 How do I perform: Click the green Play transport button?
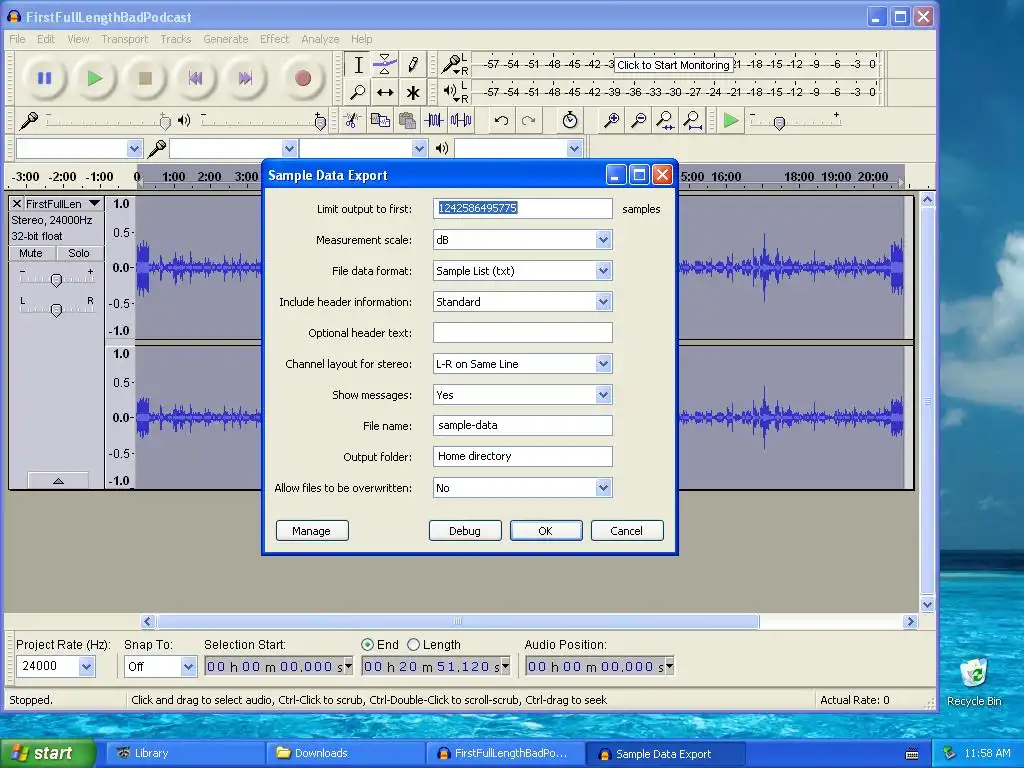[95, 78]
